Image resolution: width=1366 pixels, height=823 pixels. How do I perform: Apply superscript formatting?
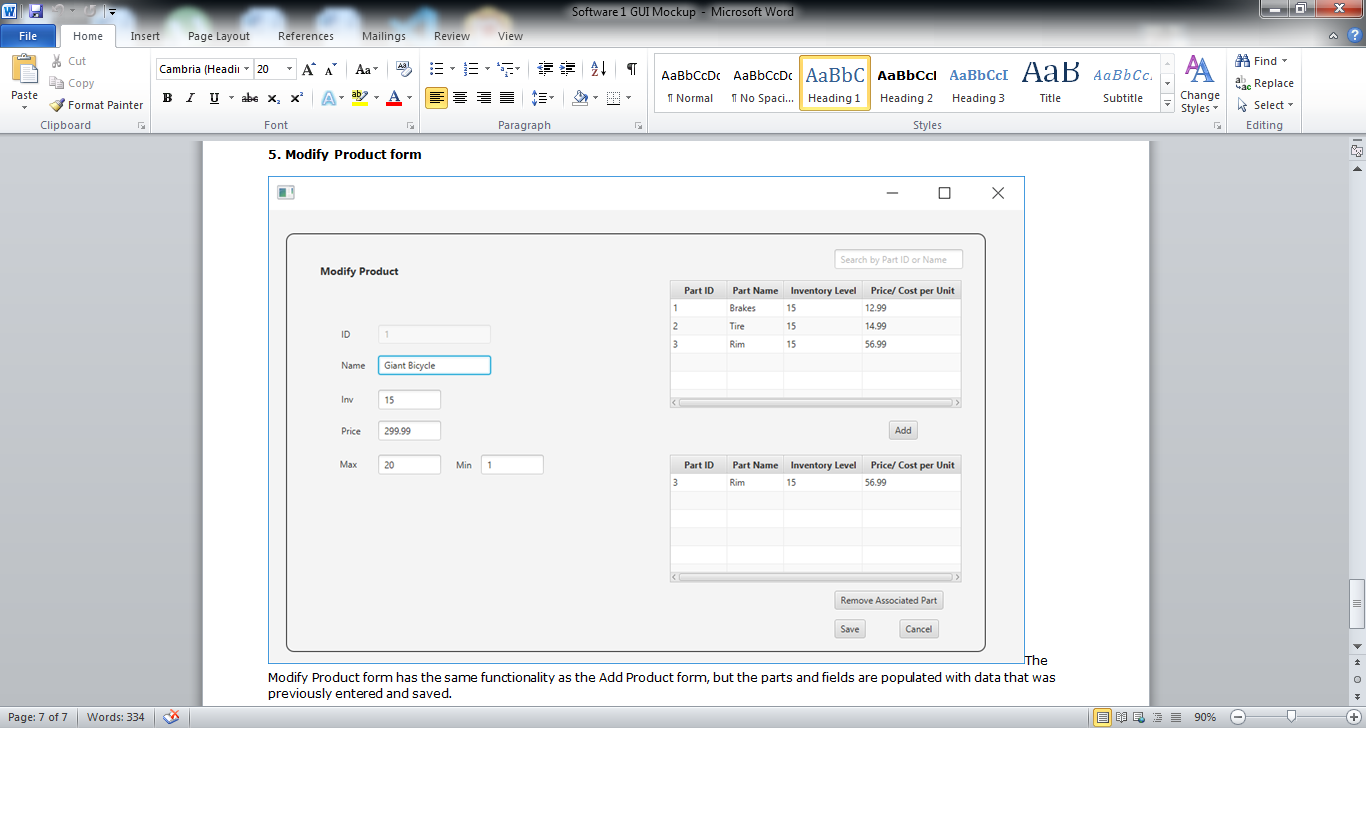coord(295,98)
